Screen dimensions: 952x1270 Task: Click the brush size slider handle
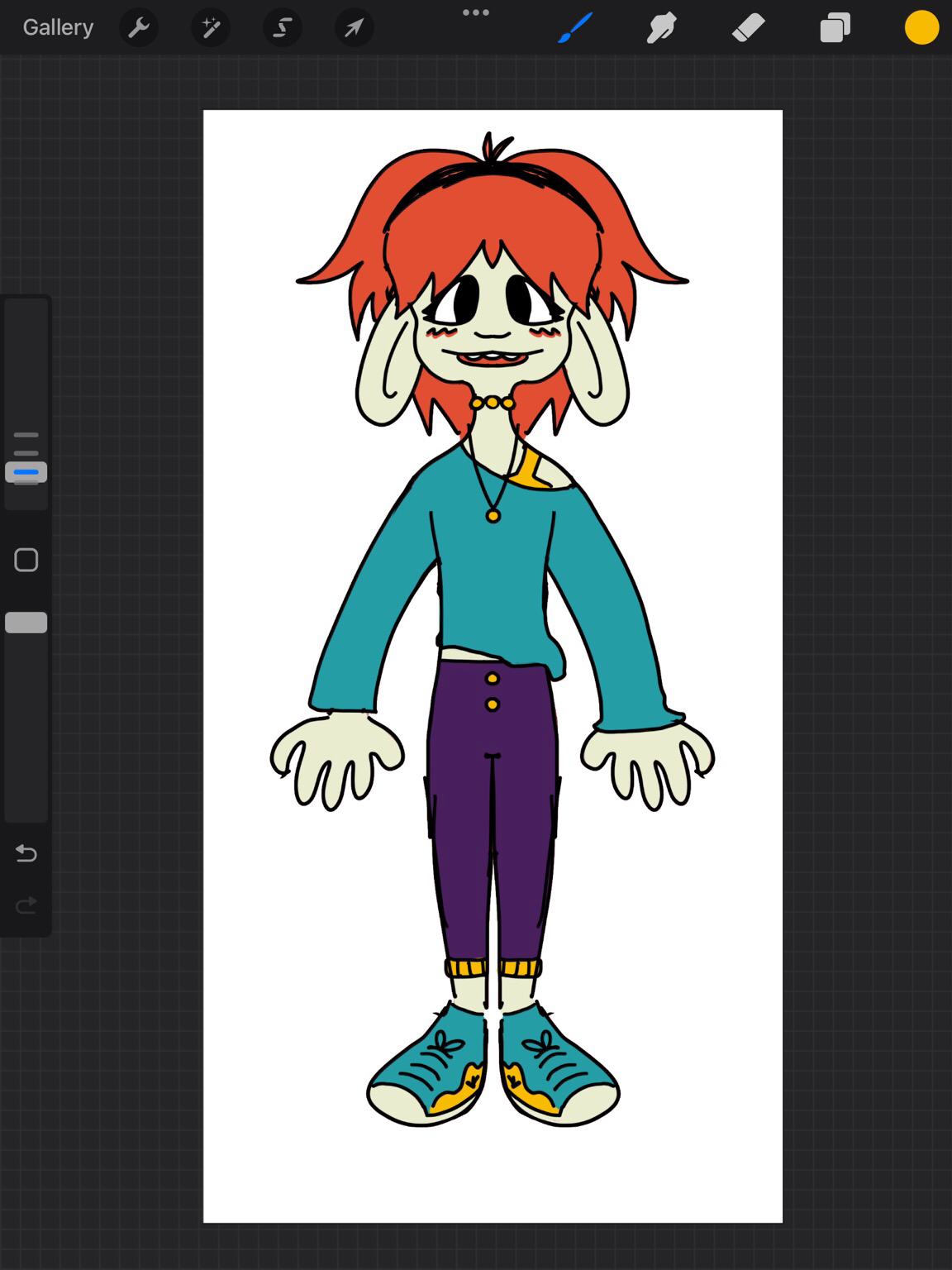tap(26, 472)
